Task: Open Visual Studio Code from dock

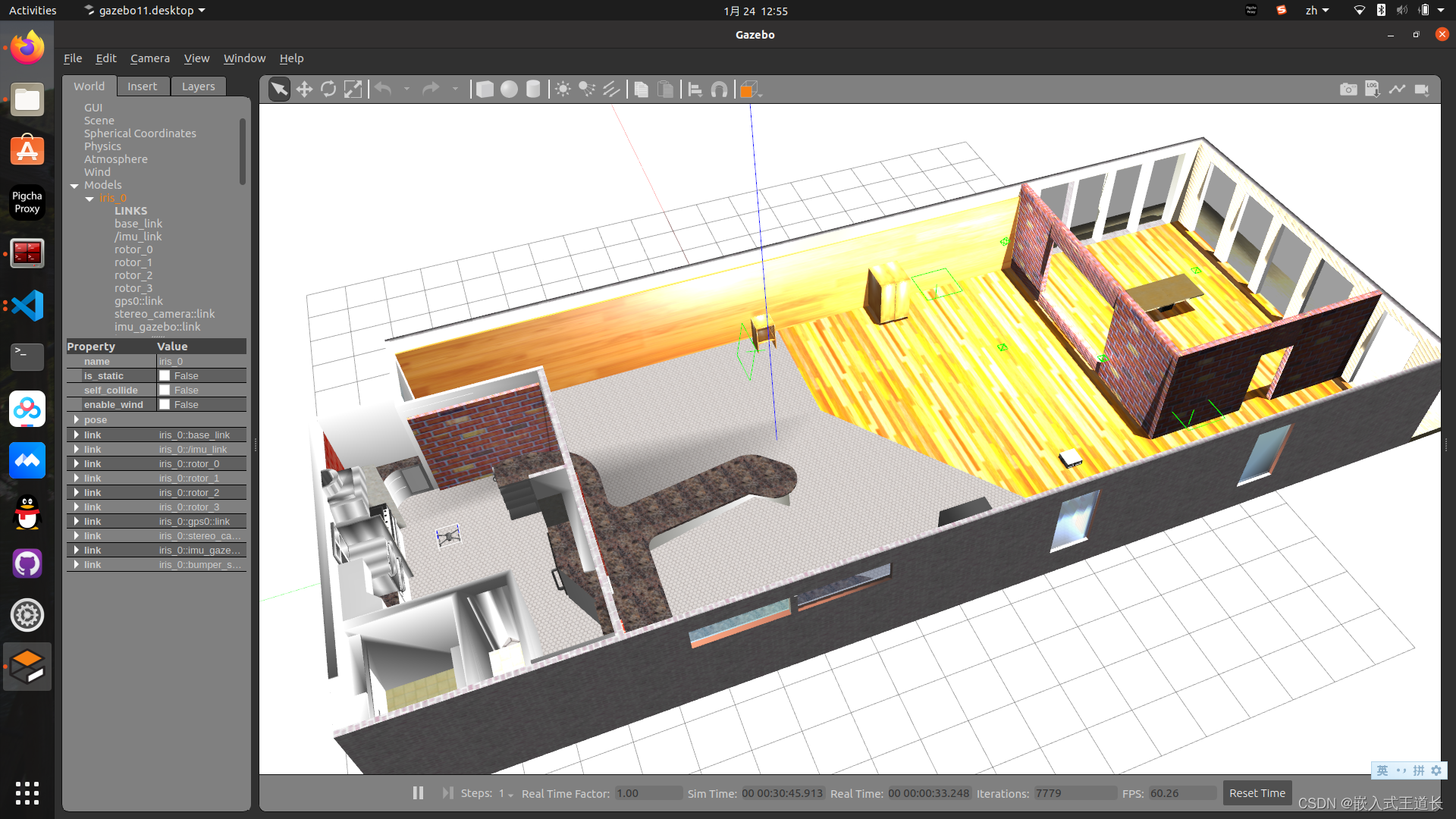Action: coord(27,306)
